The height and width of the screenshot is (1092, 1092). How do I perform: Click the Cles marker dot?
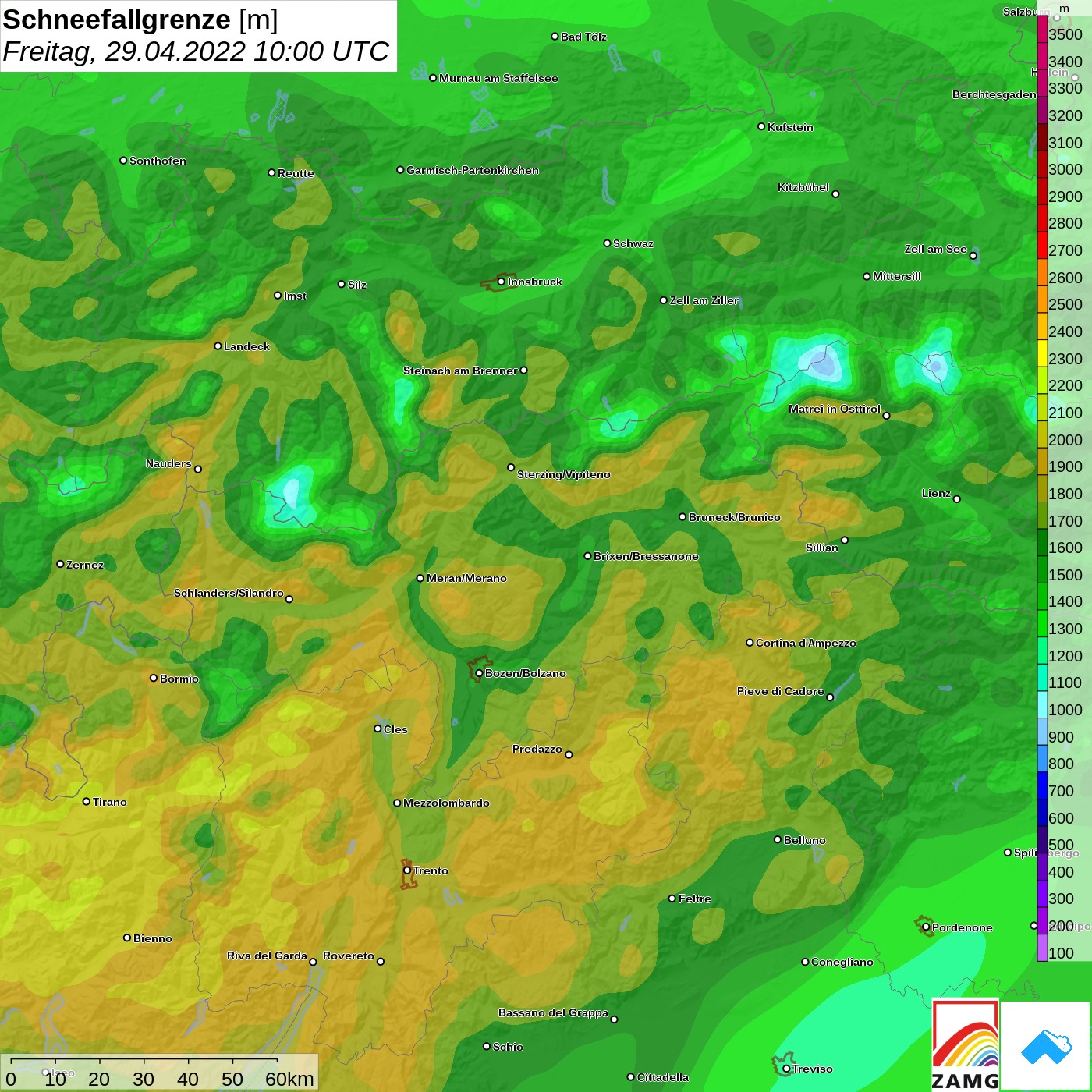[378, 729]
